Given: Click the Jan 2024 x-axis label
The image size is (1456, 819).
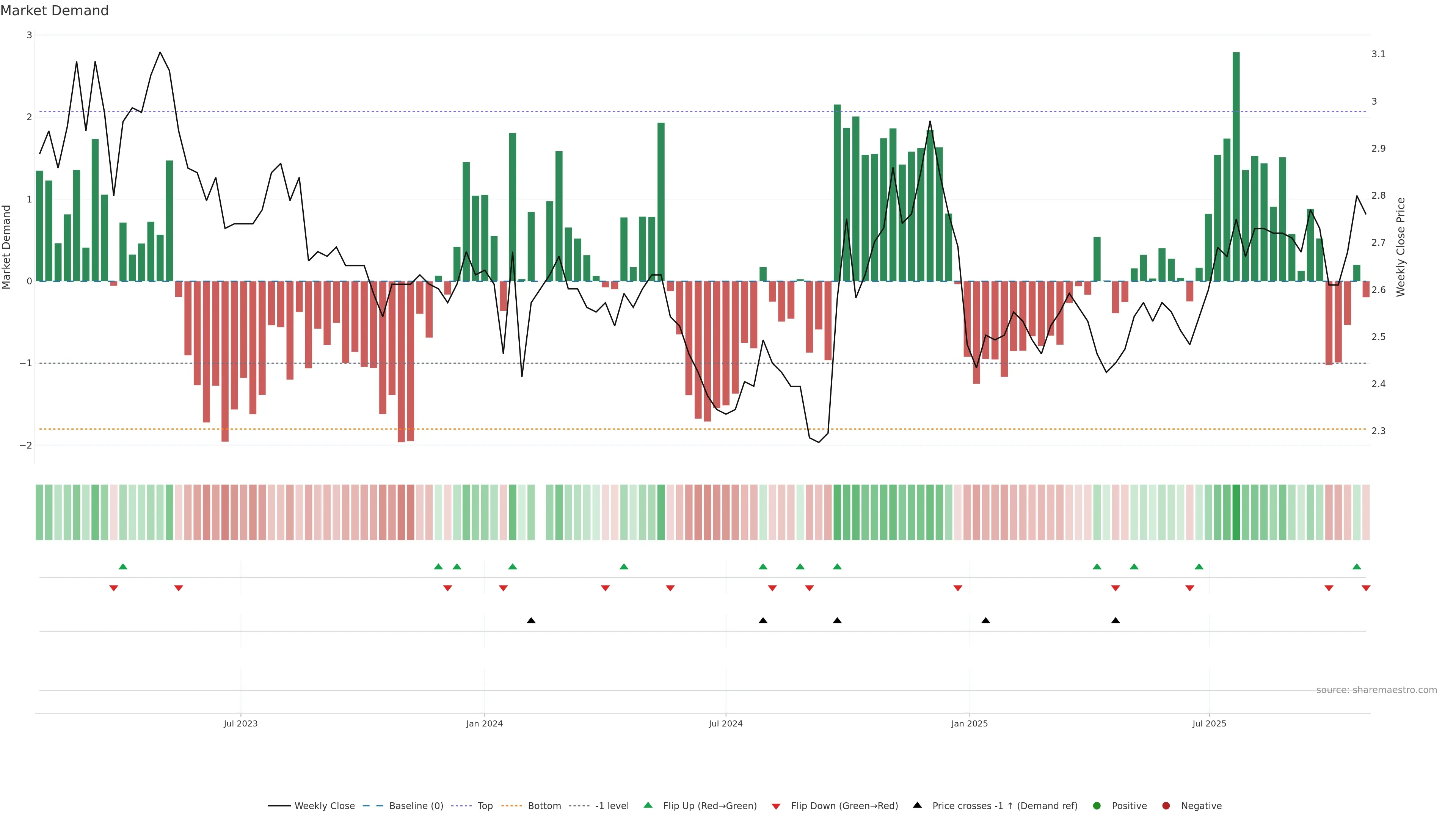Looking at the screenshot, I should click(485, 723).
